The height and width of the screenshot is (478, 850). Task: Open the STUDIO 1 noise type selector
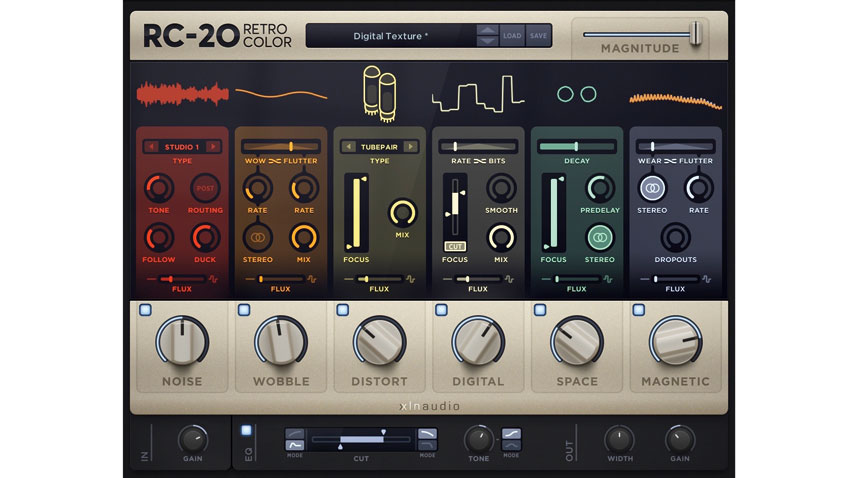(182, 147)
